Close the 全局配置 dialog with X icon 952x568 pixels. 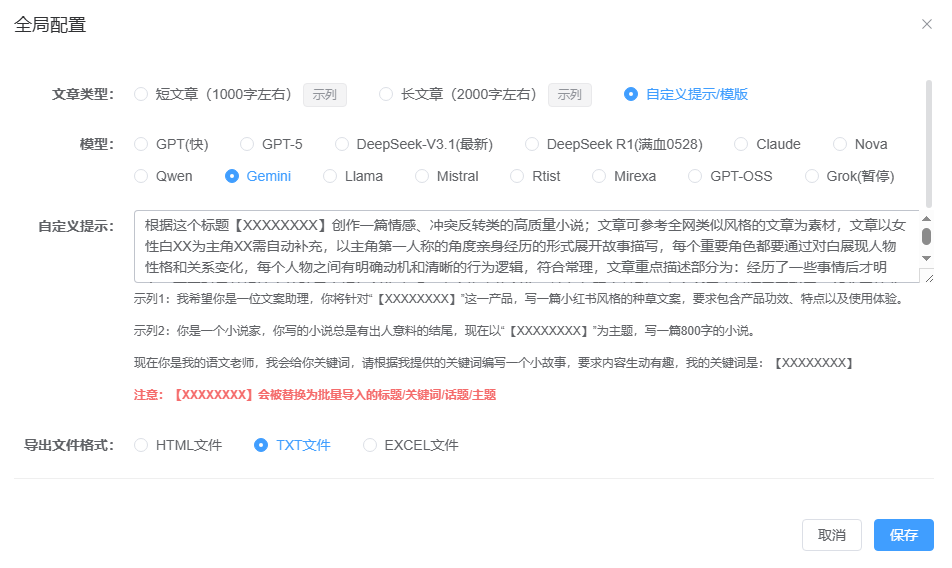click(926, 25)
